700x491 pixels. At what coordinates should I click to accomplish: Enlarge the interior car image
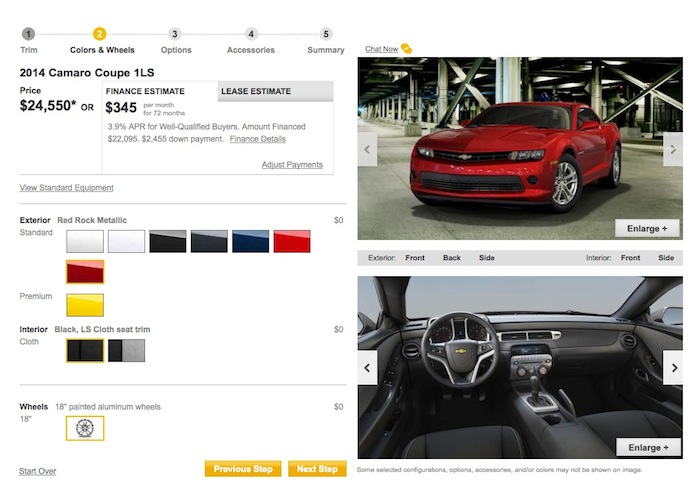click(648, 447)
